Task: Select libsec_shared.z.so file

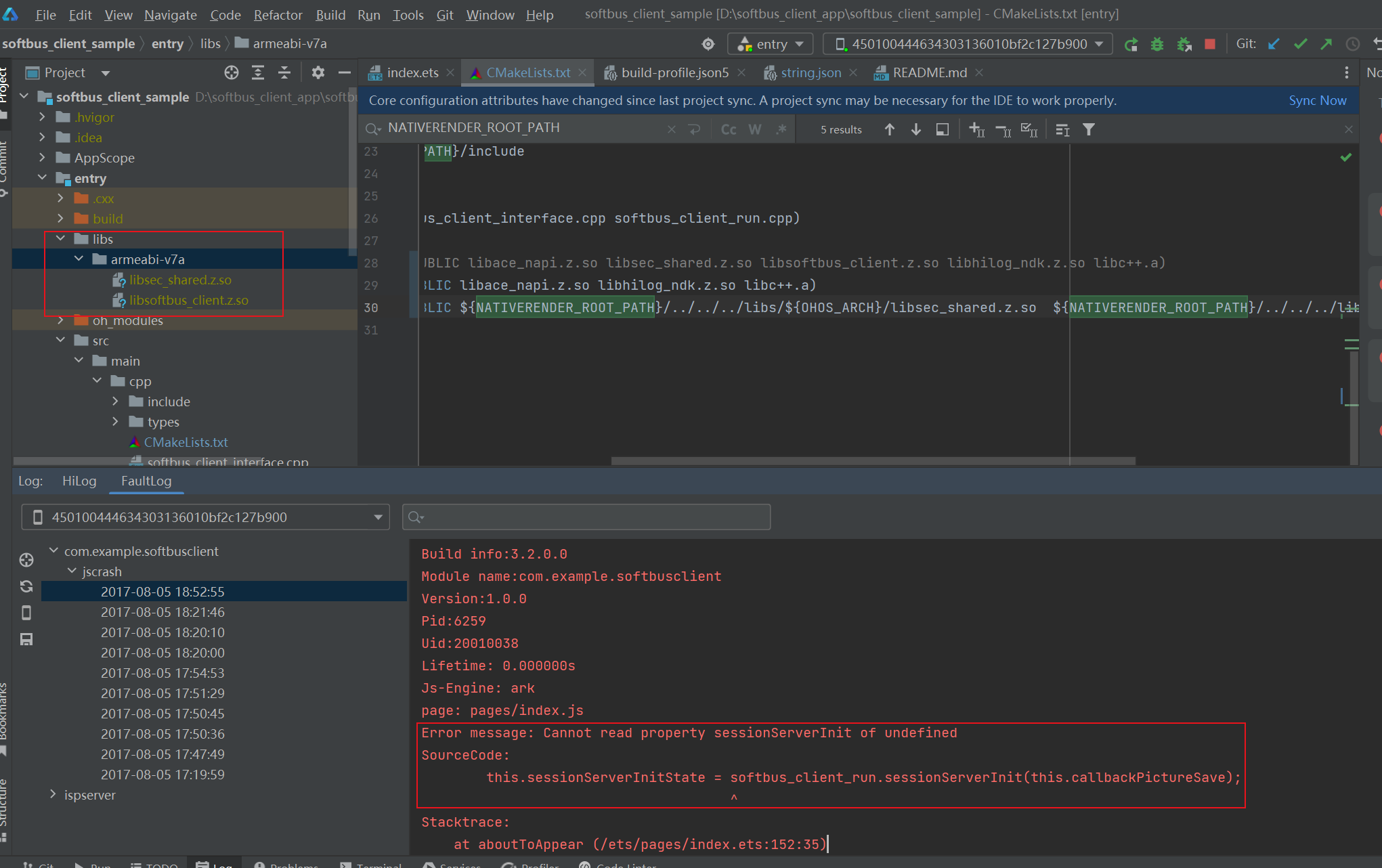Action: point(179,280)
